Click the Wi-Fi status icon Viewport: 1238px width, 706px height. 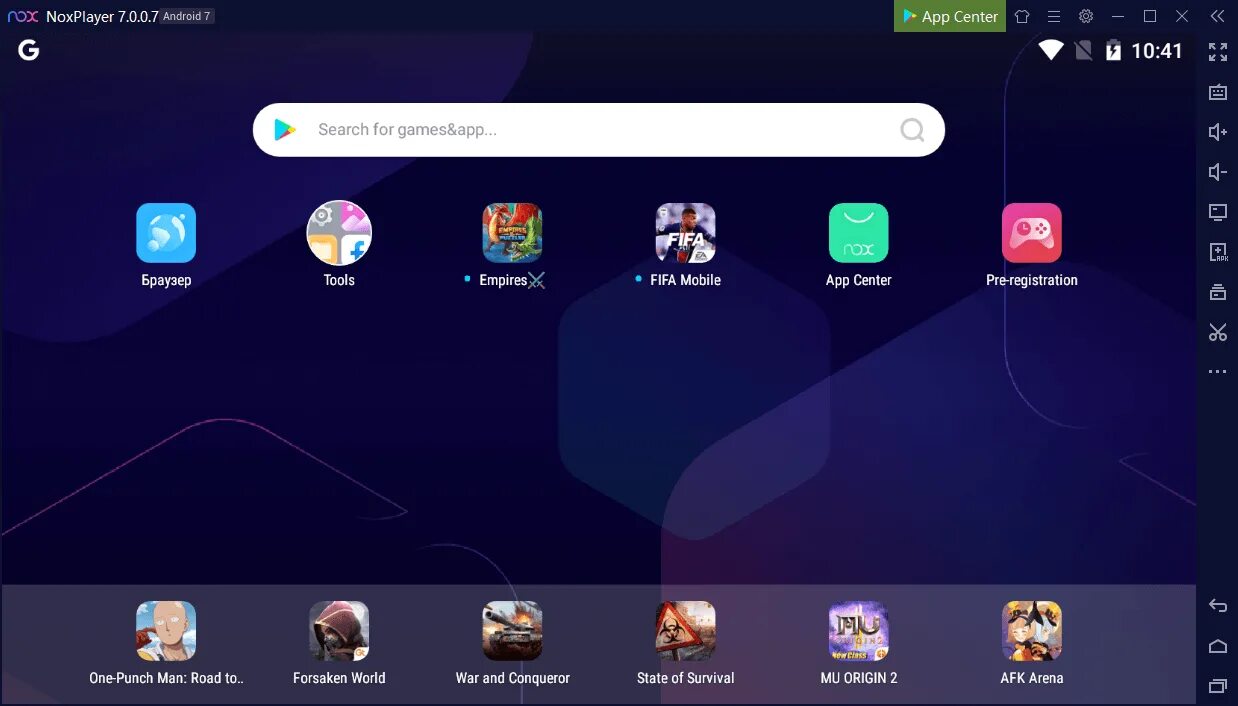point(1051,50)
